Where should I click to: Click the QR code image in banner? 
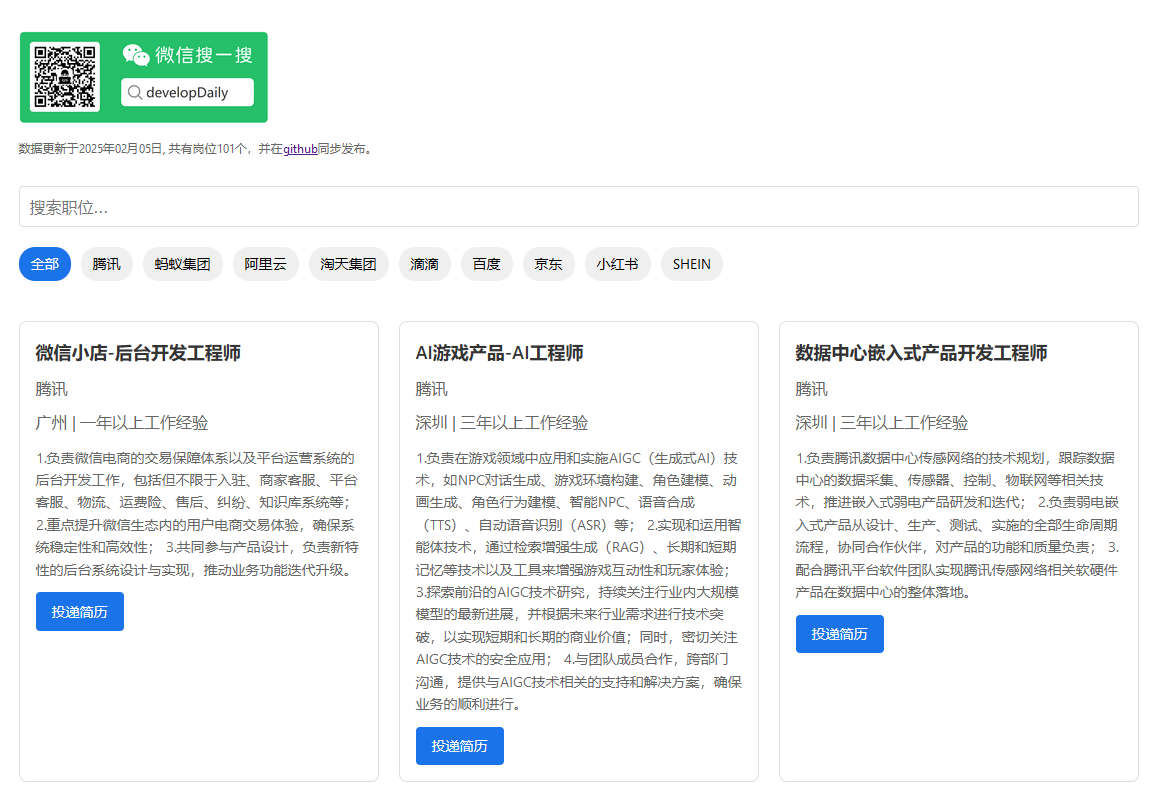coord(65,77)
